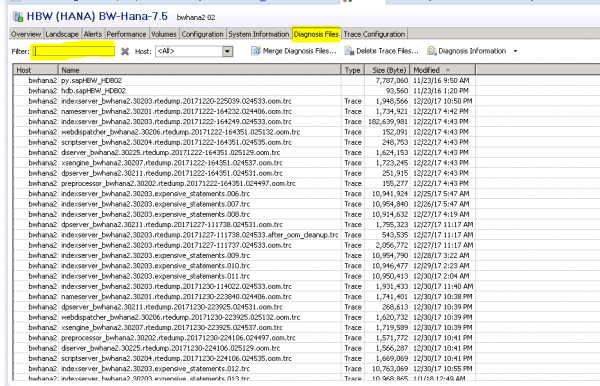Screen dimensions: 600x386
Task: Click the Diagnosis Information icon
Action: [x=432, y=51]
